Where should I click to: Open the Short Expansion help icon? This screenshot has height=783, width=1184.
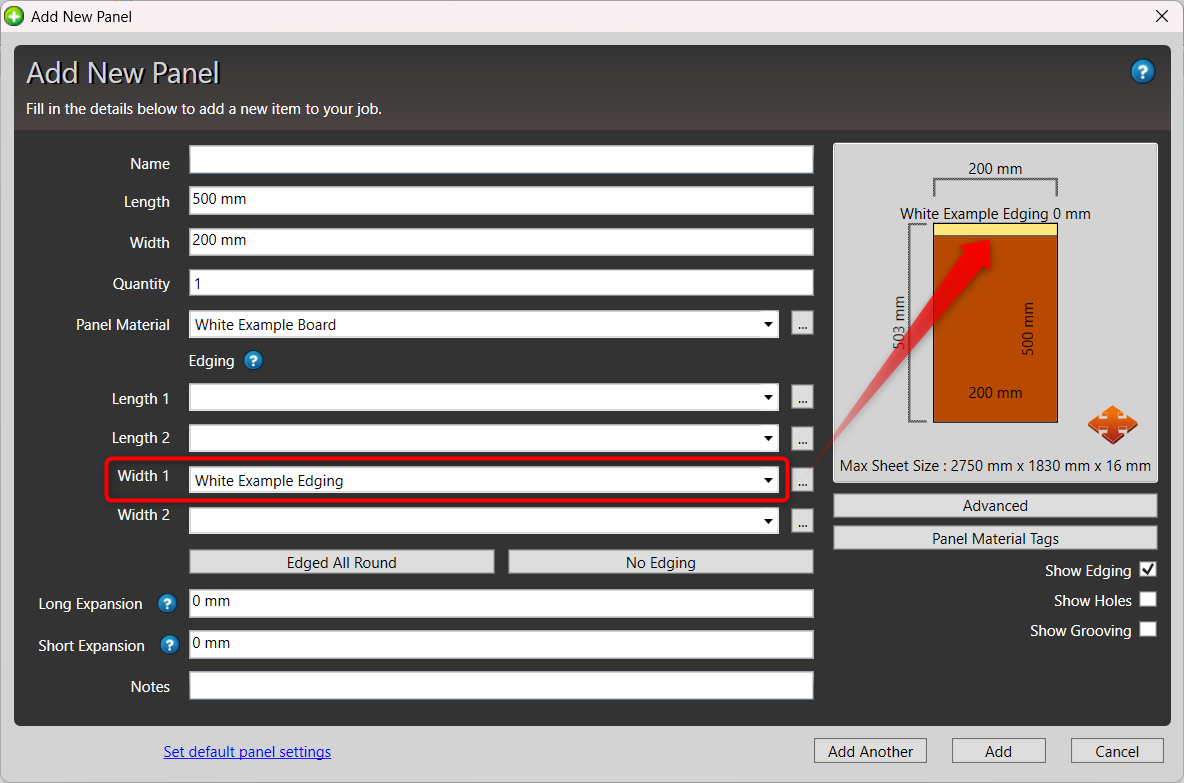(x=169, y=645)
